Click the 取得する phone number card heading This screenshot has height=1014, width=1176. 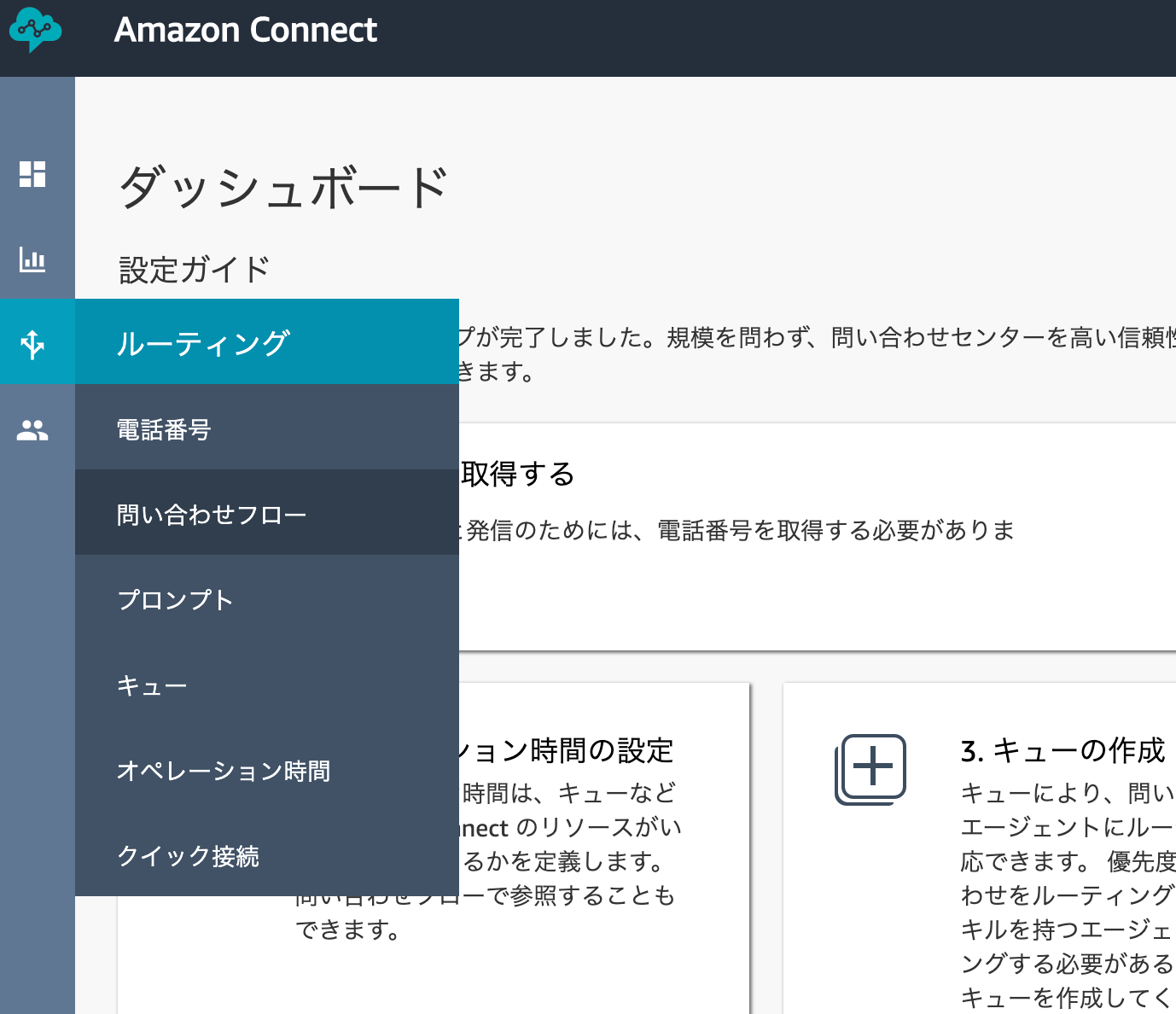[518, 473]
